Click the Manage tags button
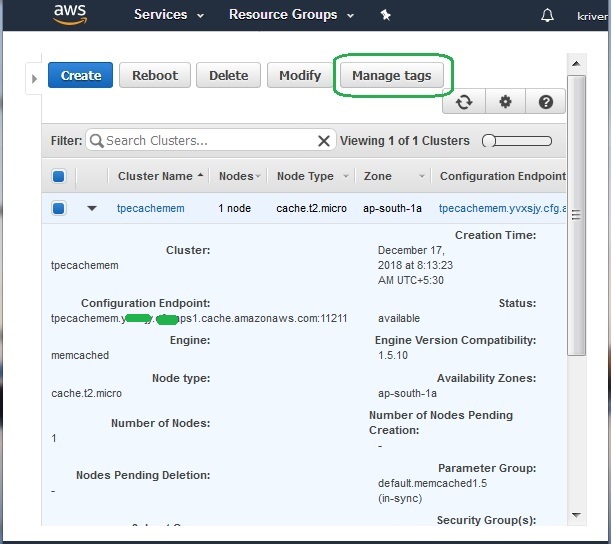Viewport: 612px width, 544px height. click(391, 75)
